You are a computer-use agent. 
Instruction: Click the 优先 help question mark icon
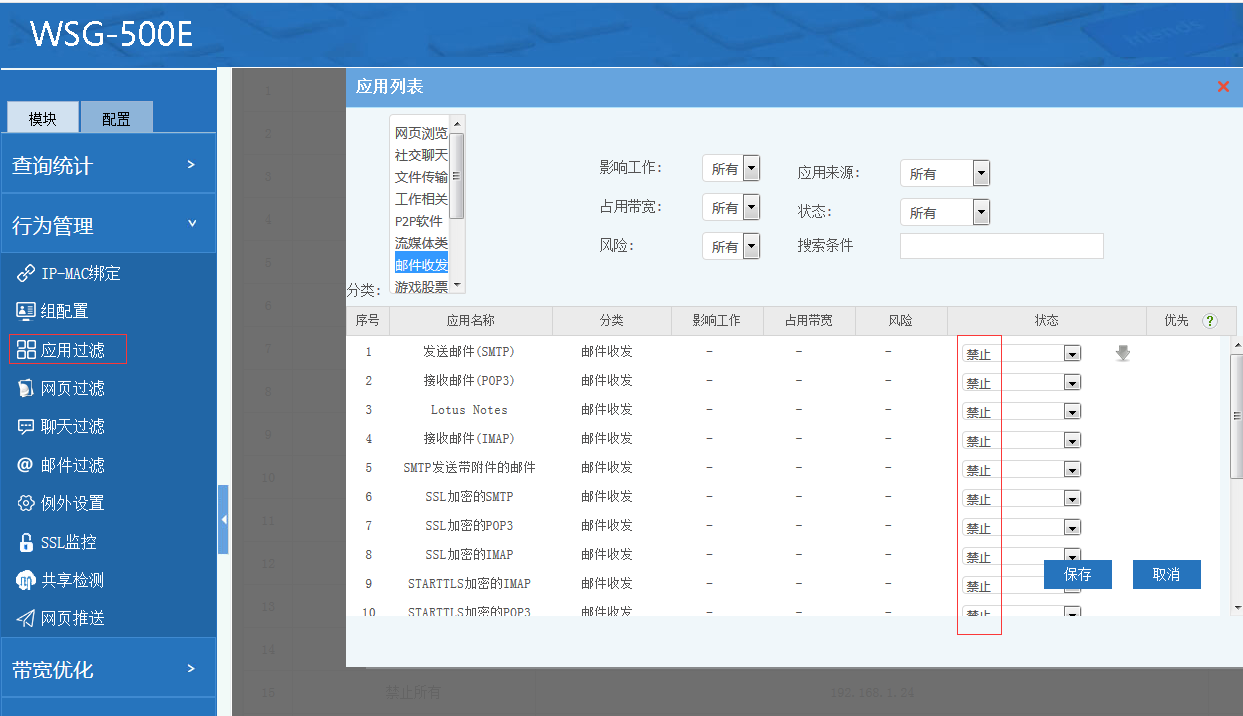(x=1210, y=321)
